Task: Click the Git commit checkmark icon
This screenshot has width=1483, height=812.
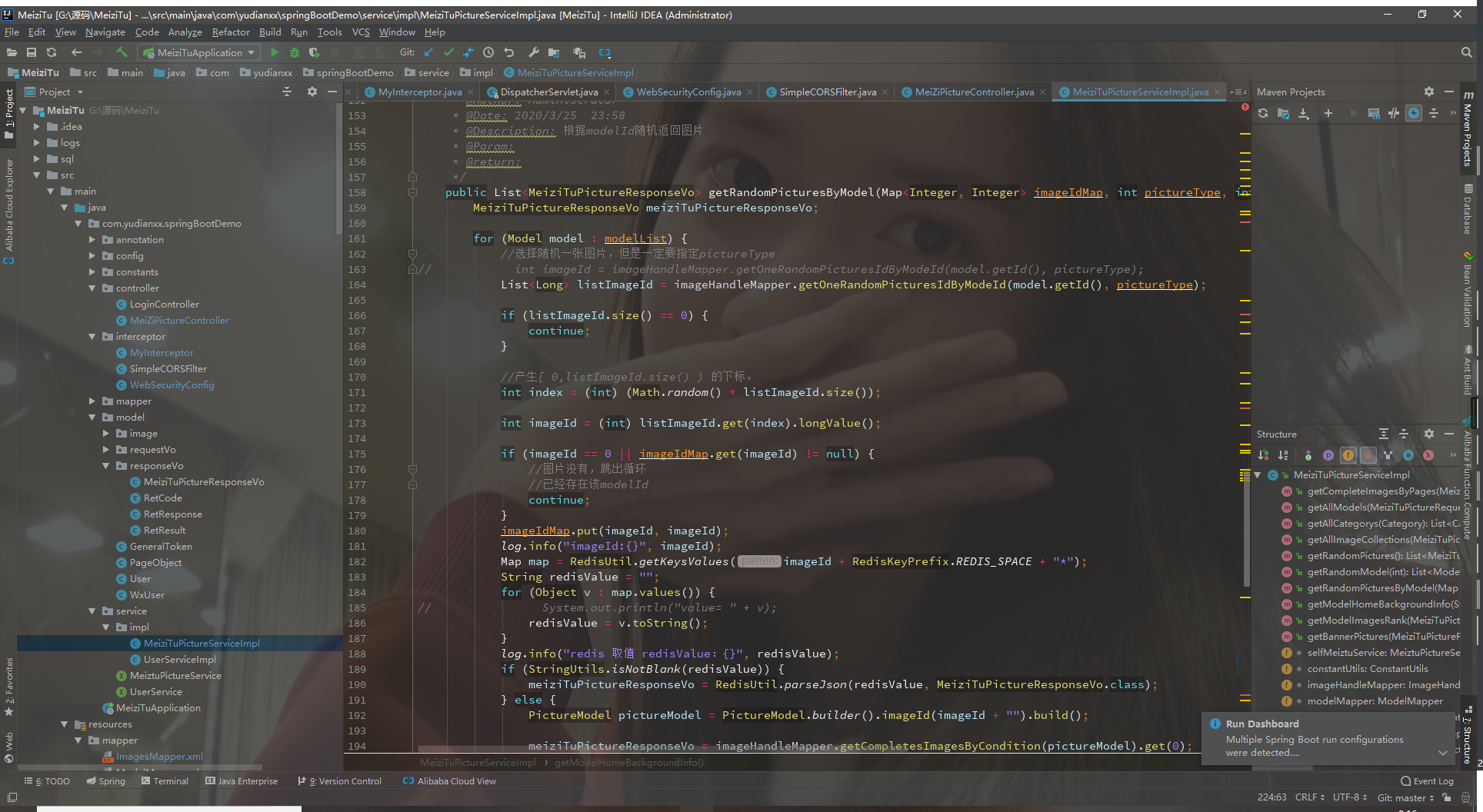Action: coord(448,52)
